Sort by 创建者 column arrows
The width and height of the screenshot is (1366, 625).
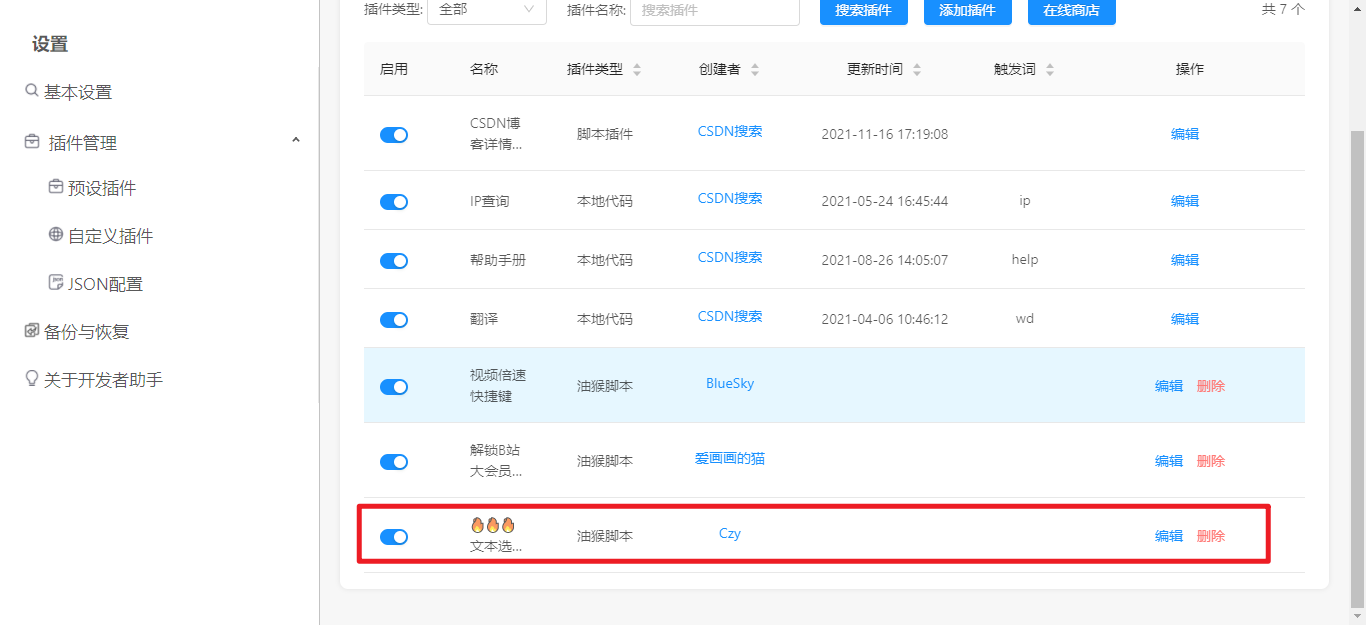[x=755, y=70]
